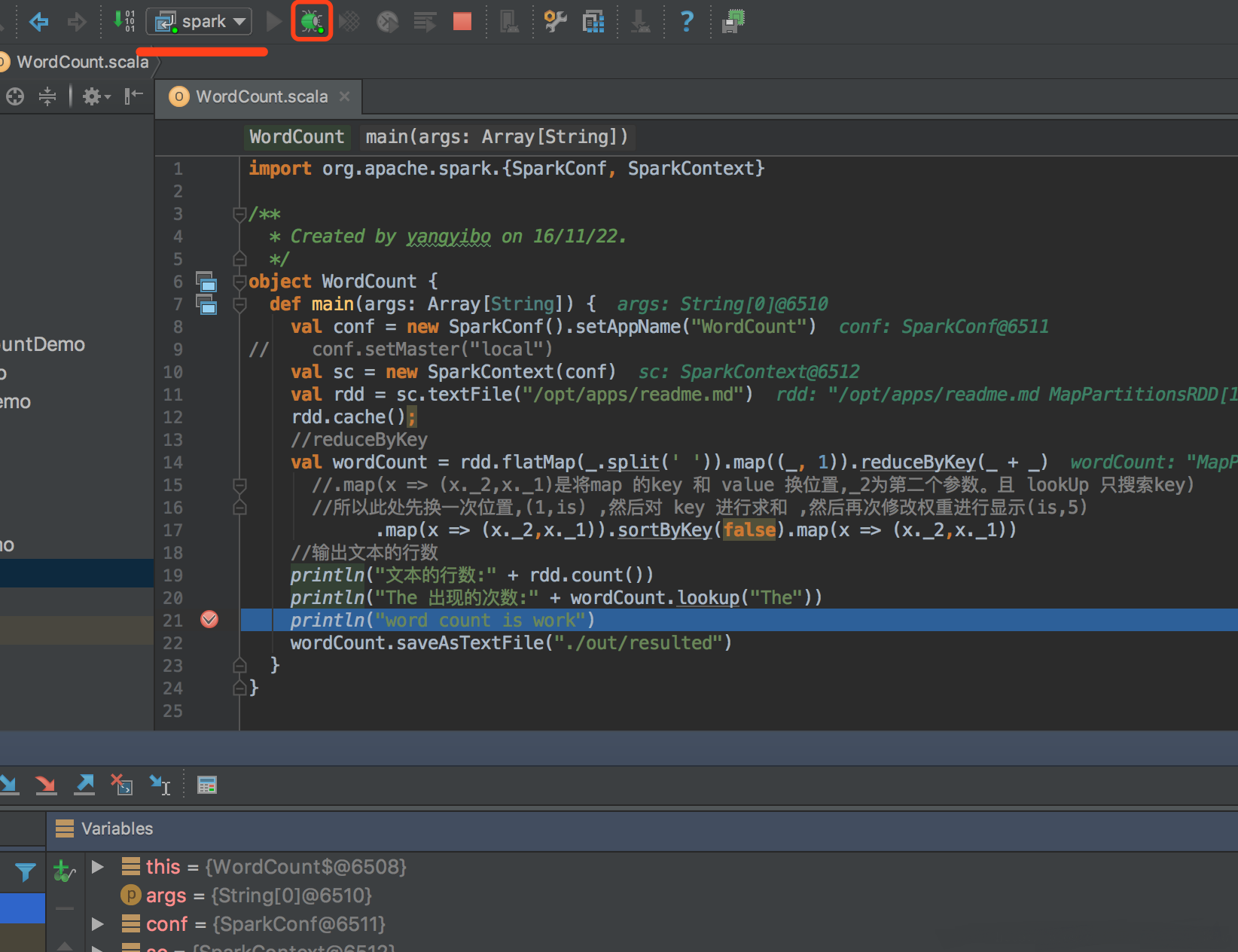Toggle the fold end marker on line 24
Screen dimensions: 1238x952
click(x=239, y=688)
